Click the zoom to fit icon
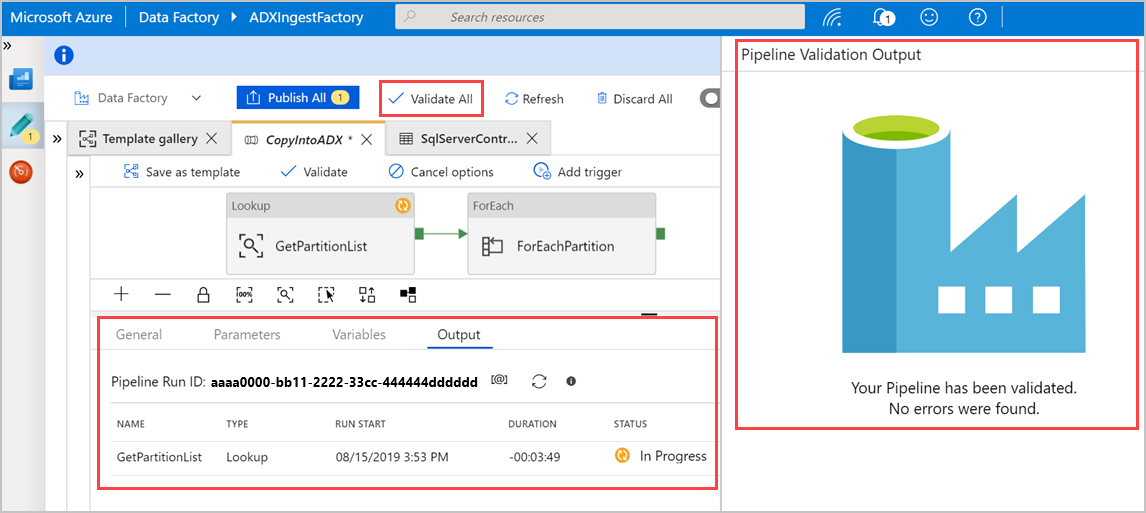The width and height of the screenshot is (1146, 513). tap(285, 294)
